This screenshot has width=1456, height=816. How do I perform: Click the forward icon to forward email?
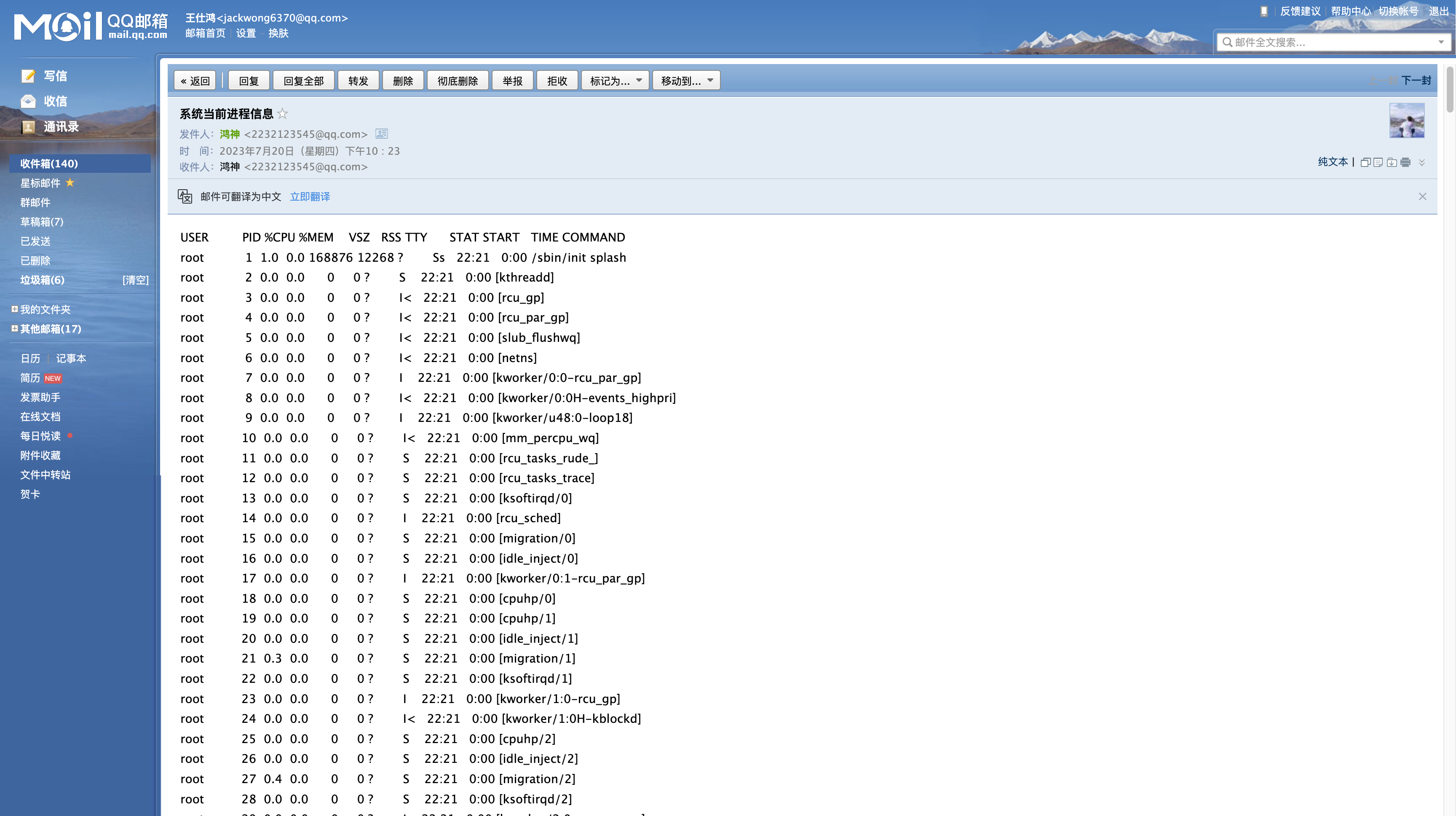(358, 80)
